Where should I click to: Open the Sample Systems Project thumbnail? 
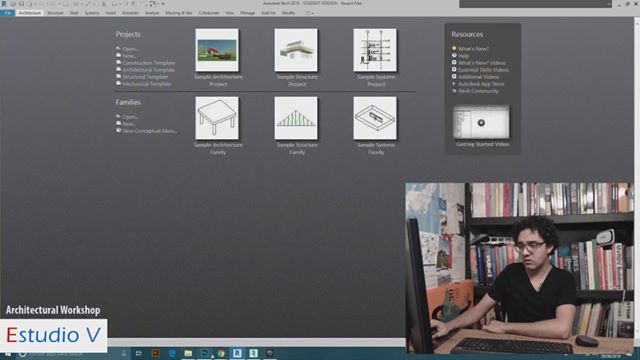click(x=375, y=50)
